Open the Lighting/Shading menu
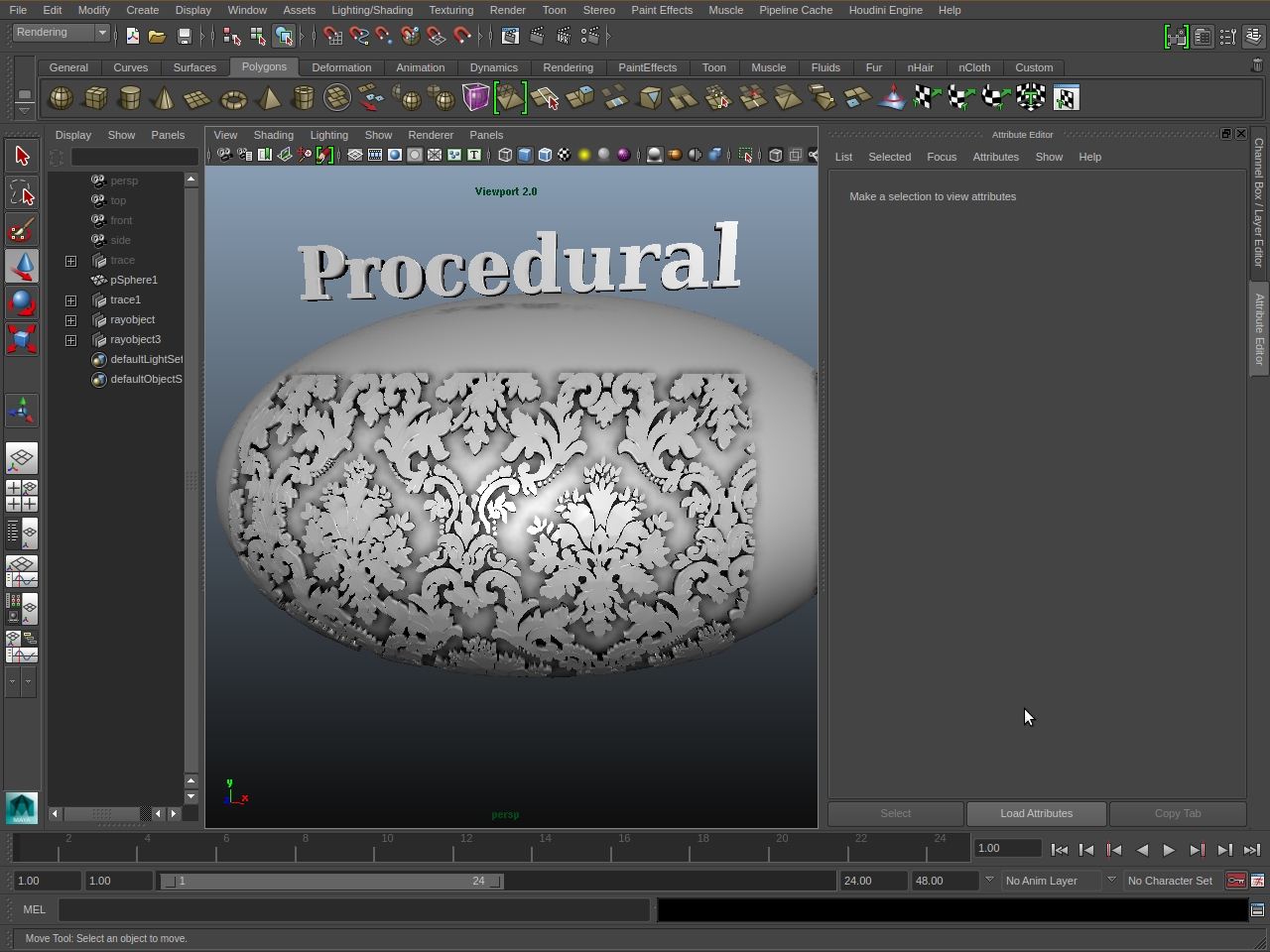Screen dimensions: 1270x952 371,10
